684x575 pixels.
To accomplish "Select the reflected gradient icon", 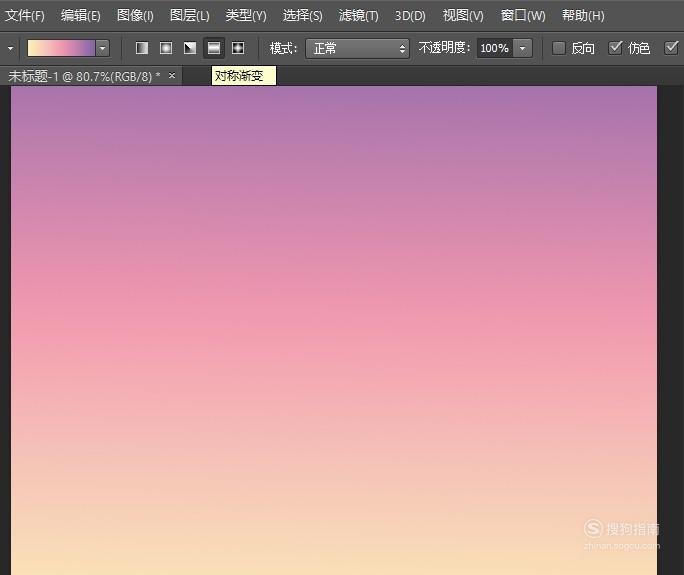I will (x=214, y=48).
